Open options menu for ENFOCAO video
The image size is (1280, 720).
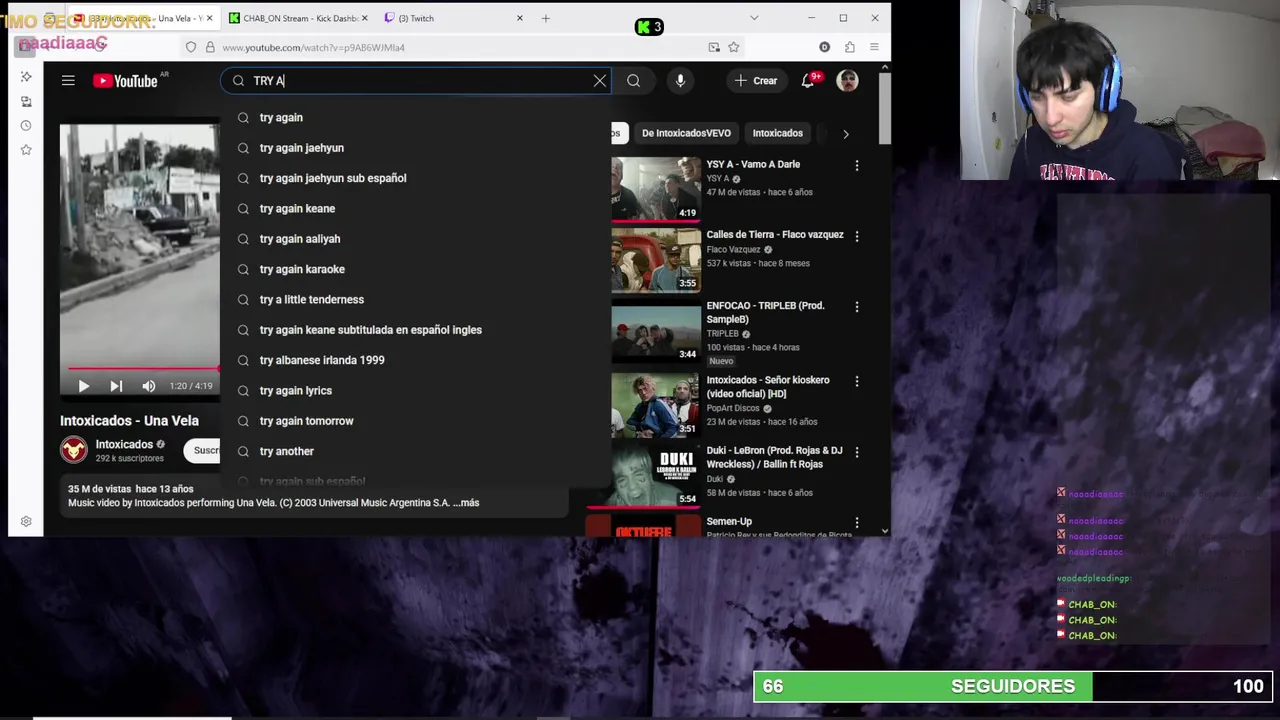tap(857, 307)
